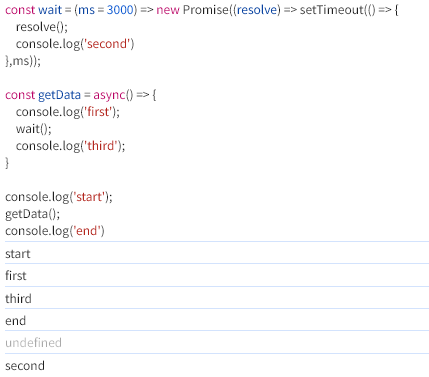The height and width of the screenshot is (377, 429).
Task: Select the 'first' console output line
Action: click(x=217, y=276)
